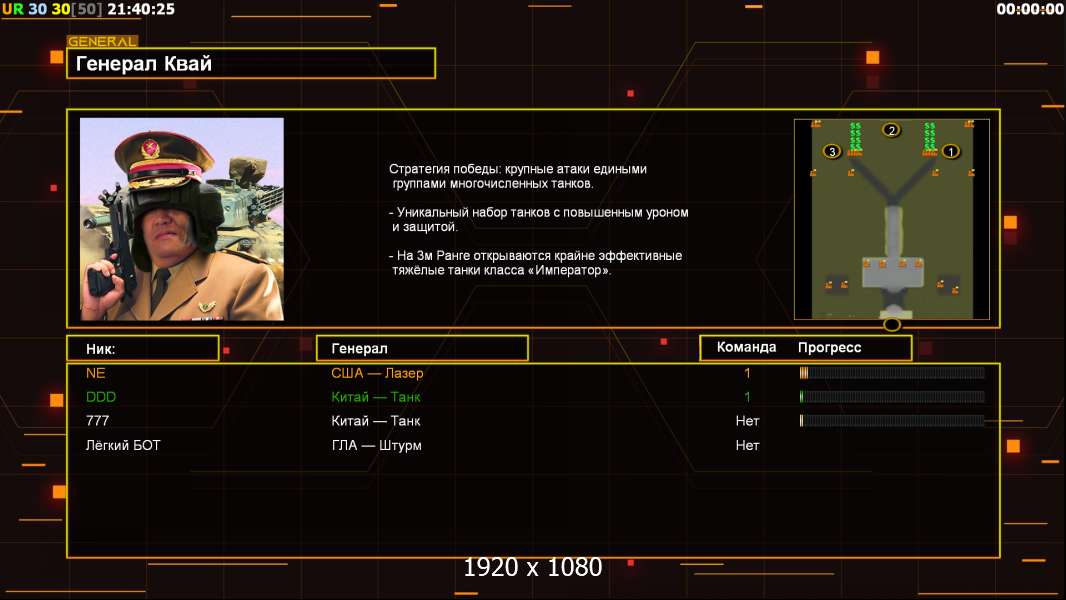Click 777's 'Китай — Танк' general entry

376,421
